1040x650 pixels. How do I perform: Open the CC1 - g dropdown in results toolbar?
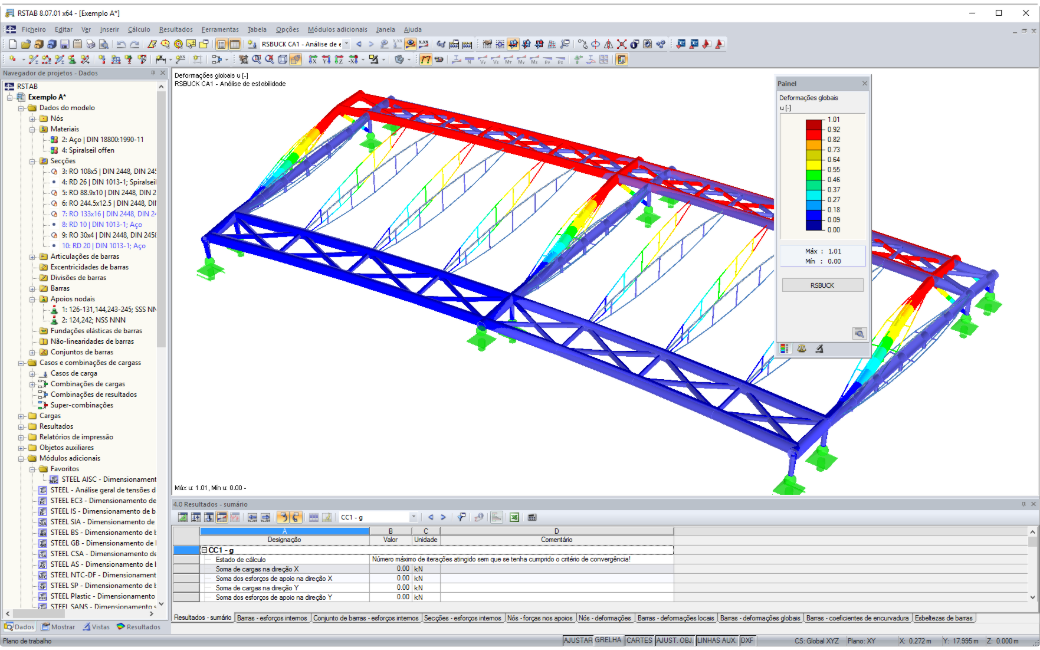(x=413, y=517)
